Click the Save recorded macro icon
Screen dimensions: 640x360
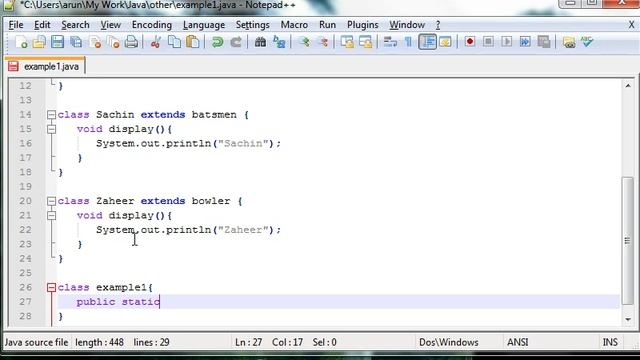point(544,42)
